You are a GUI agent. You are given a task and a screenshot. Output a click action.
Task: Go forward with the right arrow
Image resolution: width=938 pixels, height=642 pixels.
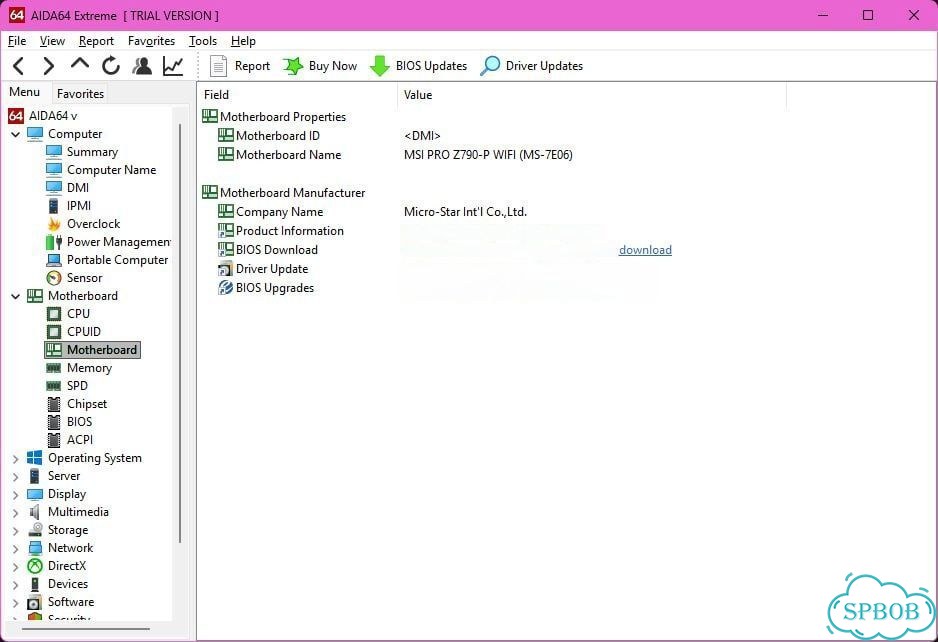[48, 66]
